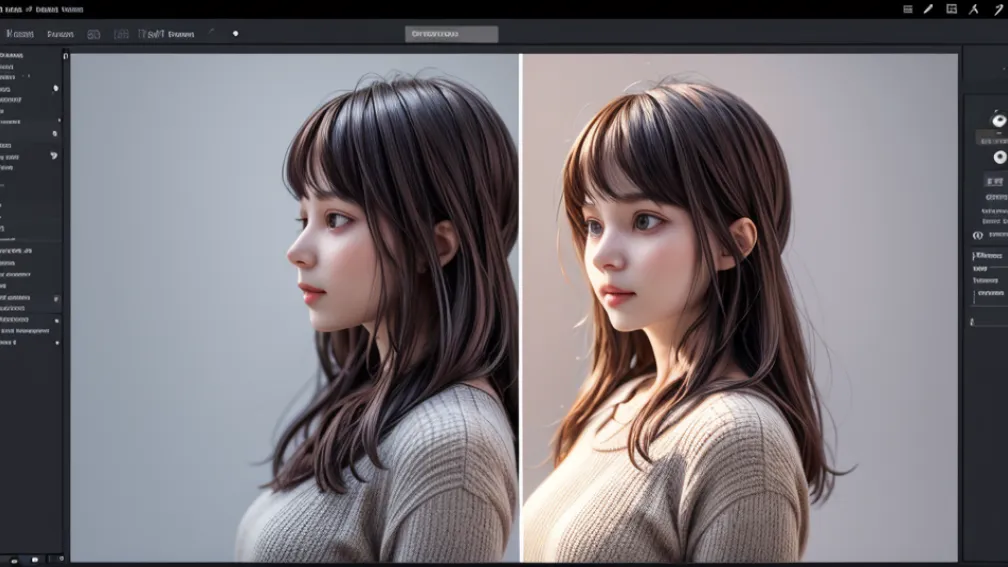Click the shield-shaped icon in the left panel
Viewport: 1008px width, 567px height.
point(54,156)
